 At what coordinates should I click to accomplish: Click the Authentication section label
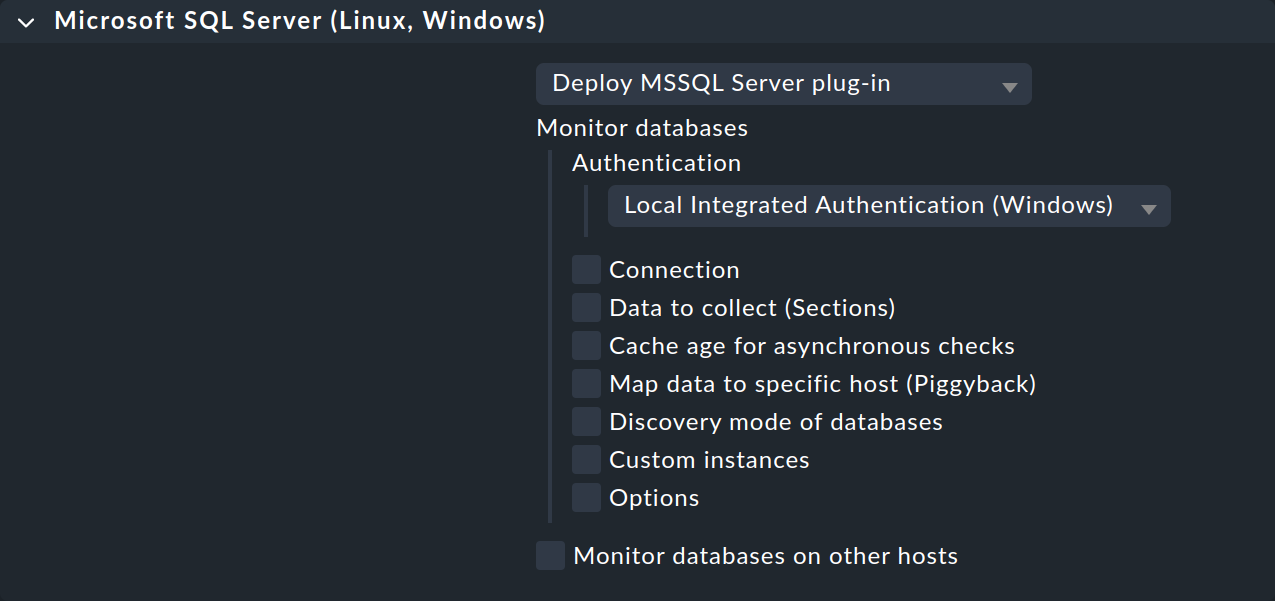coord(656,163)
